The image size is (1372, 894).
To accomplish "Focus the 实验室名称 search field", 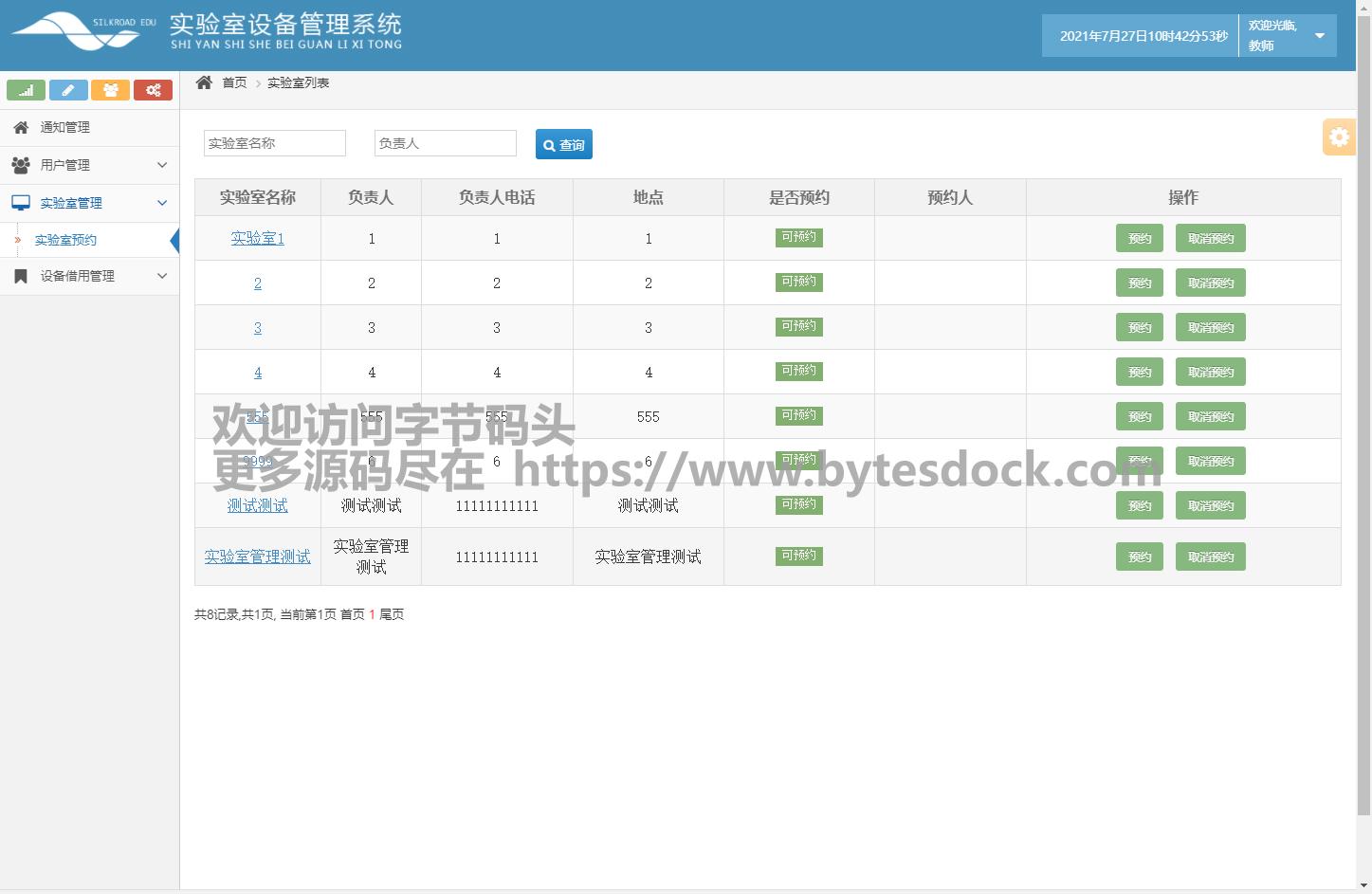I will 275,143.
